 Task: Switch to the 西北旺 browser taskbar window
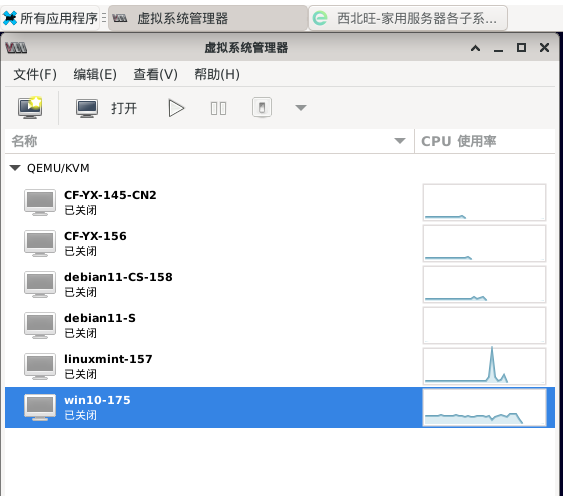[408, 18]
